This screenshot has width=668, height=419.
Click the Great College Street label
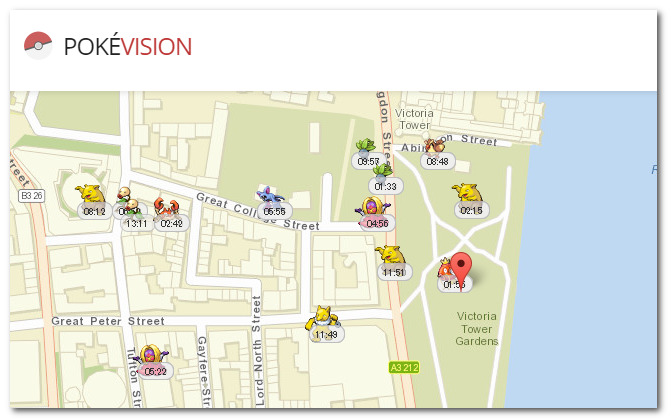[258, 211]
